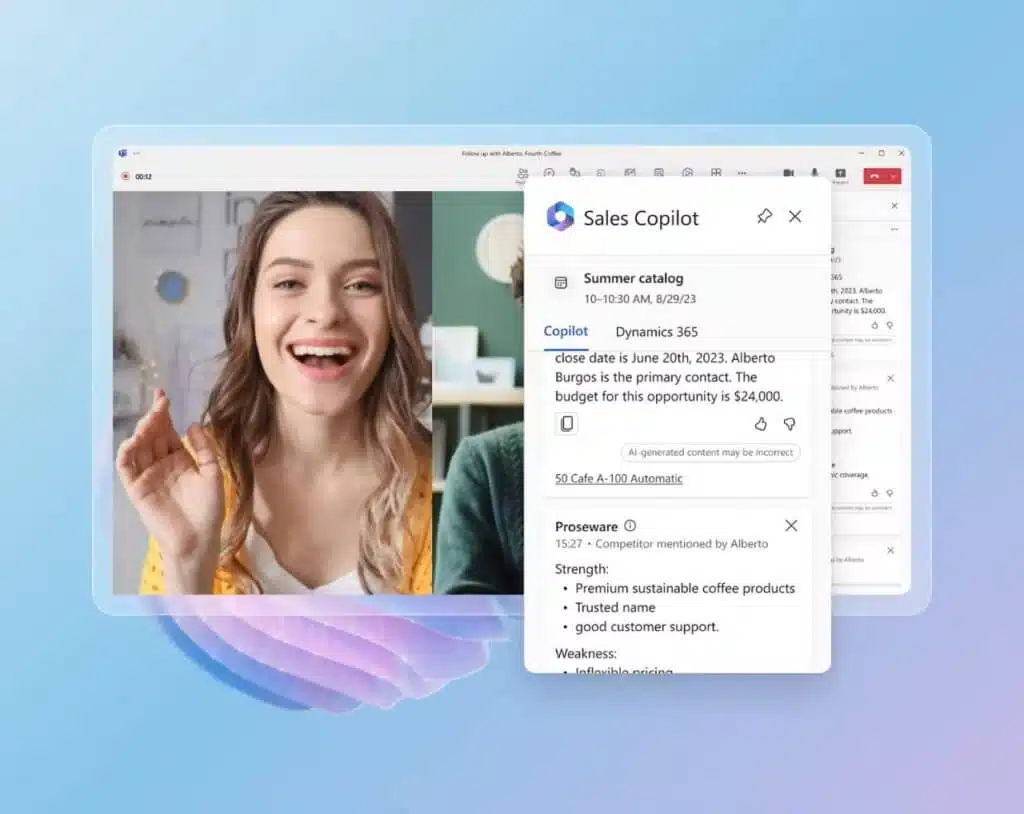
Task: Close the background side panel at its top
Action: tap(895, 206)
